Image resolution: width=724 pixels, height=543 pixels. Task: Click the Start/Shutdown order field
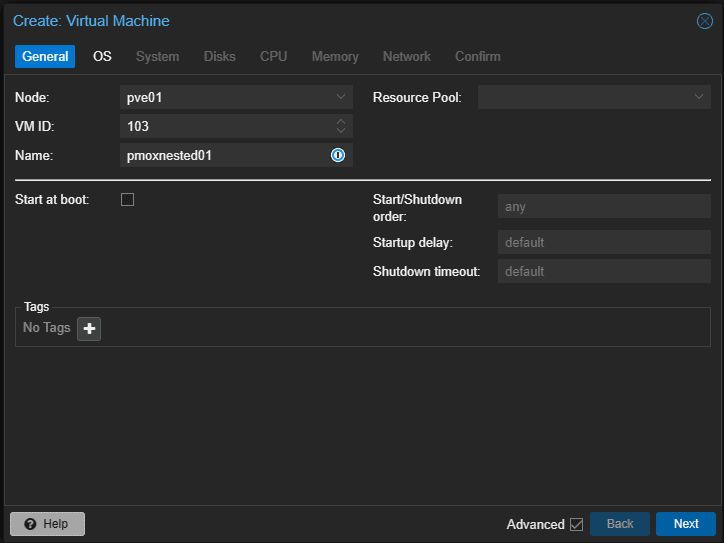coord(604,207)
